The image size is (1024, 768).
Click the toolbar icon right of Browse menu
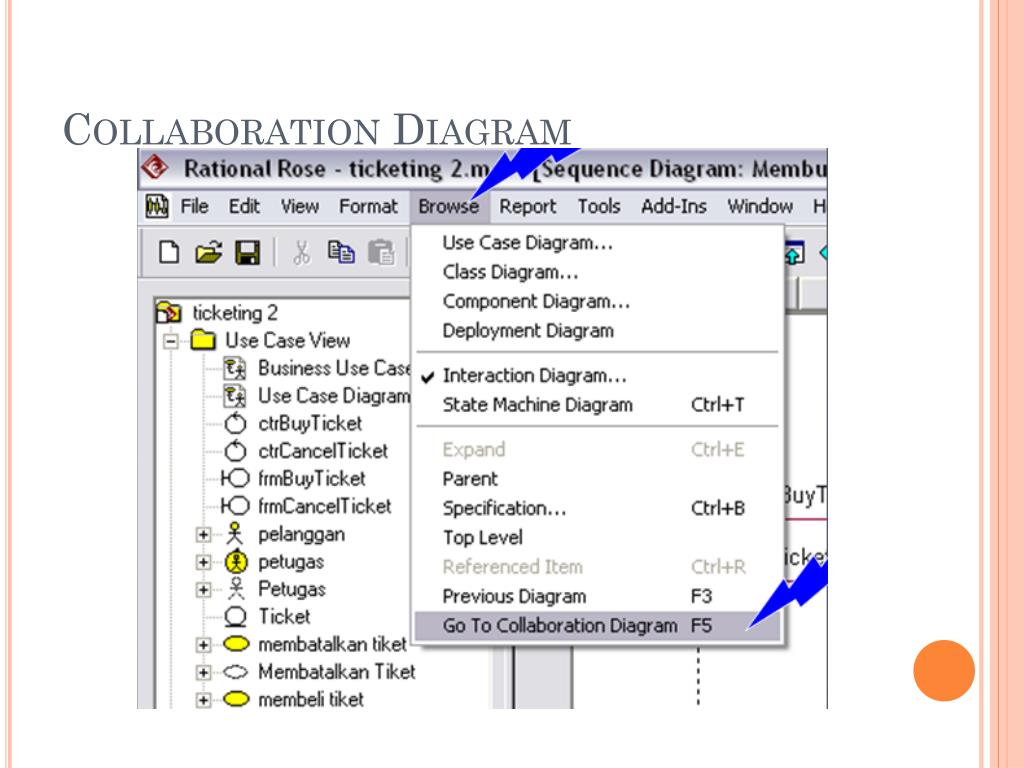[x=794, y=253]
